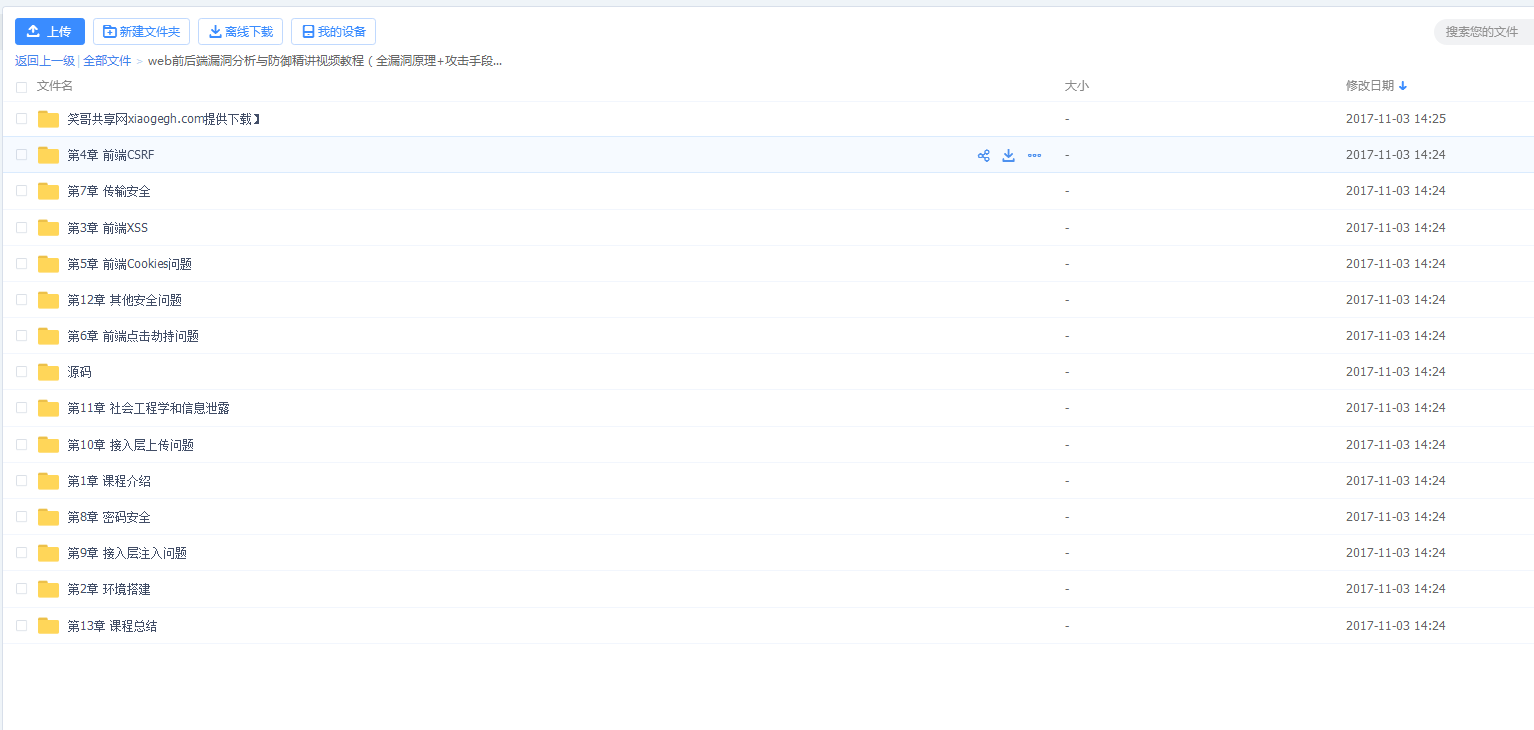The image size is (1534, 730).
Task: Click share icon on 第4章 前端CSRF row
Action: point(984,155)
